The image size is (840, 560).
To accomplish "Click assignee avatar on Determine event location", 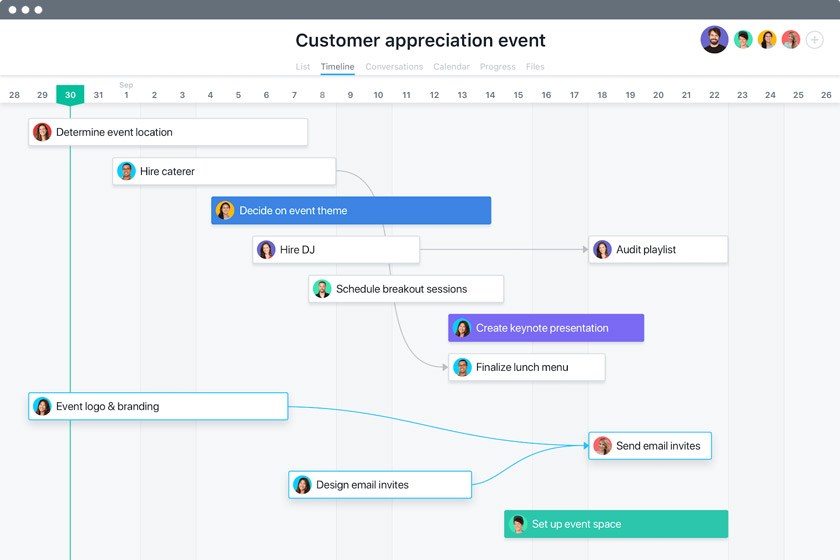I will pyautogui.click(x=42, y=132).
